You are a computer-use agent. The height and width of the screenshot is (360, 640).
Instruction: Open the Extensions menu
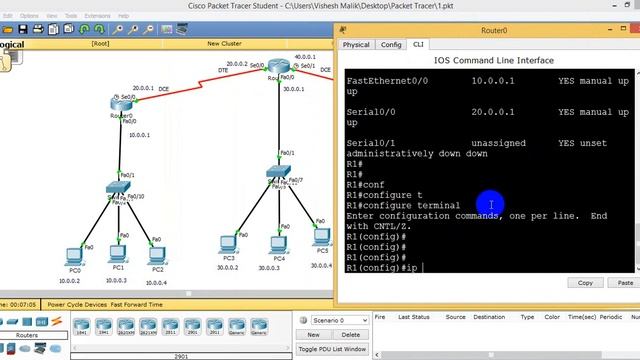coord(98,16)
